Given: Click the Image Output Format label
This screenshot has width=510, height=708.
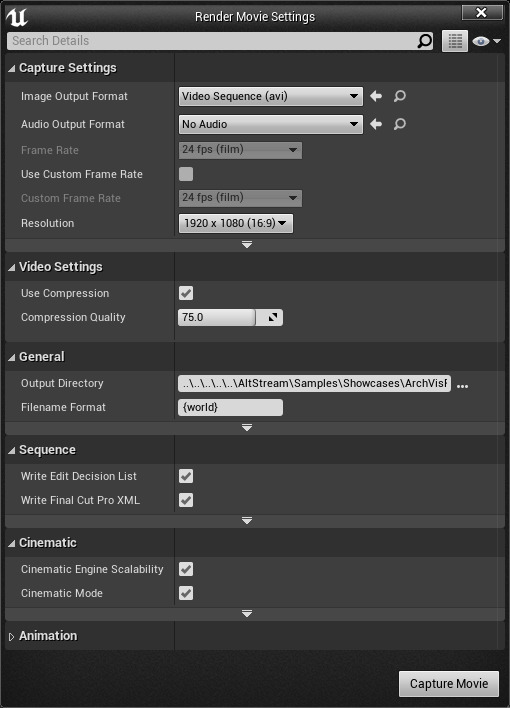Looking at the screenshot, I should [74, 96].
